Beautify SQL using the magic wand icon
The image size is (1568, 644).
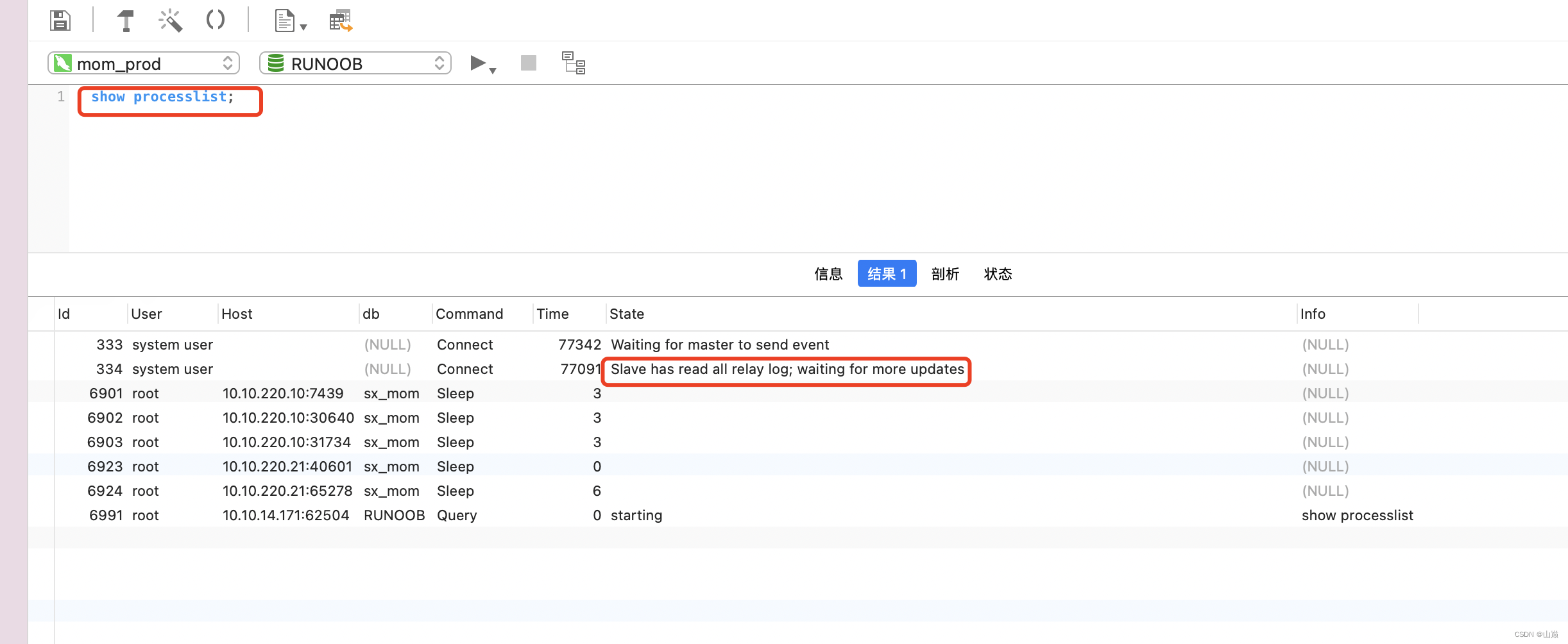coord(169,20)
